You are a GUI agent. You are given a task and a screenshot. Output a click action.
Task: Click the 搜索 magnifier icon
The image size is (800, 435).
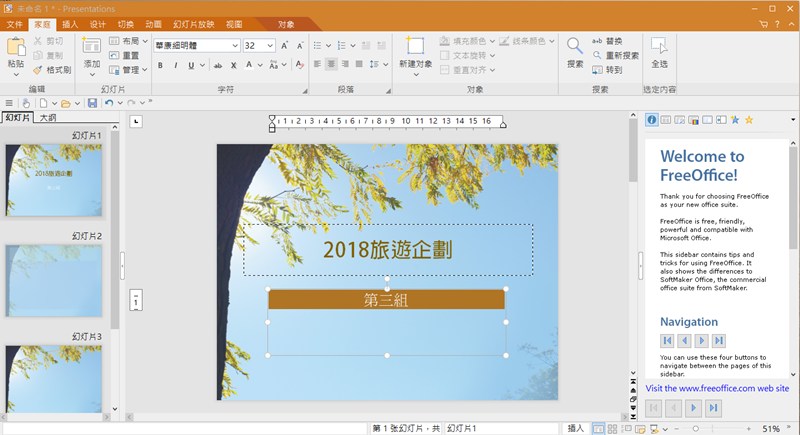(575, 46)
